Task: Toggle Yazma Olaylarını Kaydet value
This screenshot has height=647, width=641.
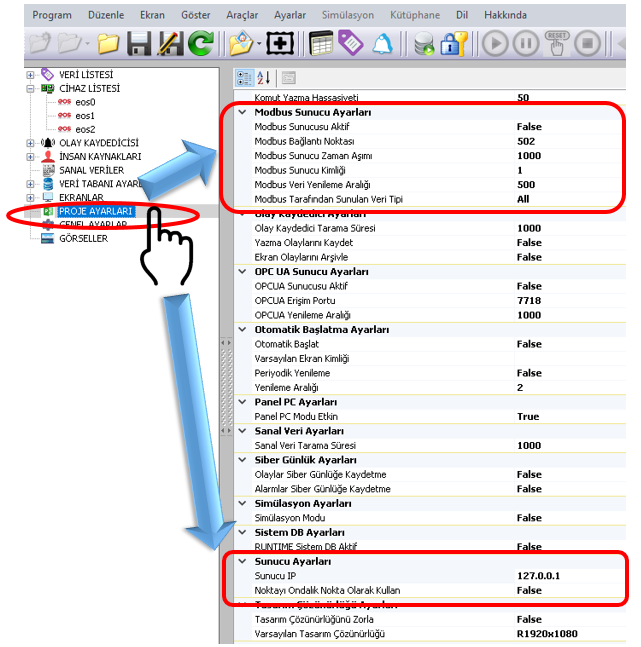Action: click(570, 243)
